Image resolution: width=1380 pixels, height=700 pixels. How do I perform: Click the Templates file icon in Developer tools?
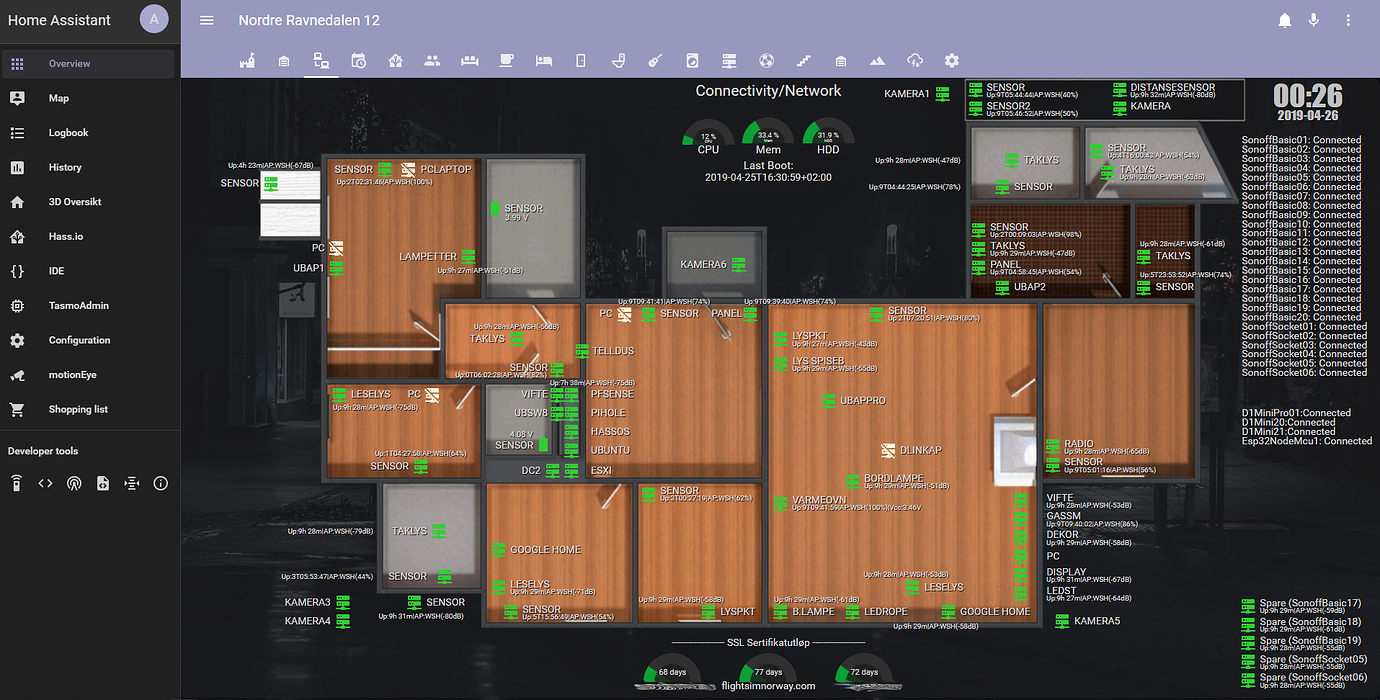coord(103,483)
